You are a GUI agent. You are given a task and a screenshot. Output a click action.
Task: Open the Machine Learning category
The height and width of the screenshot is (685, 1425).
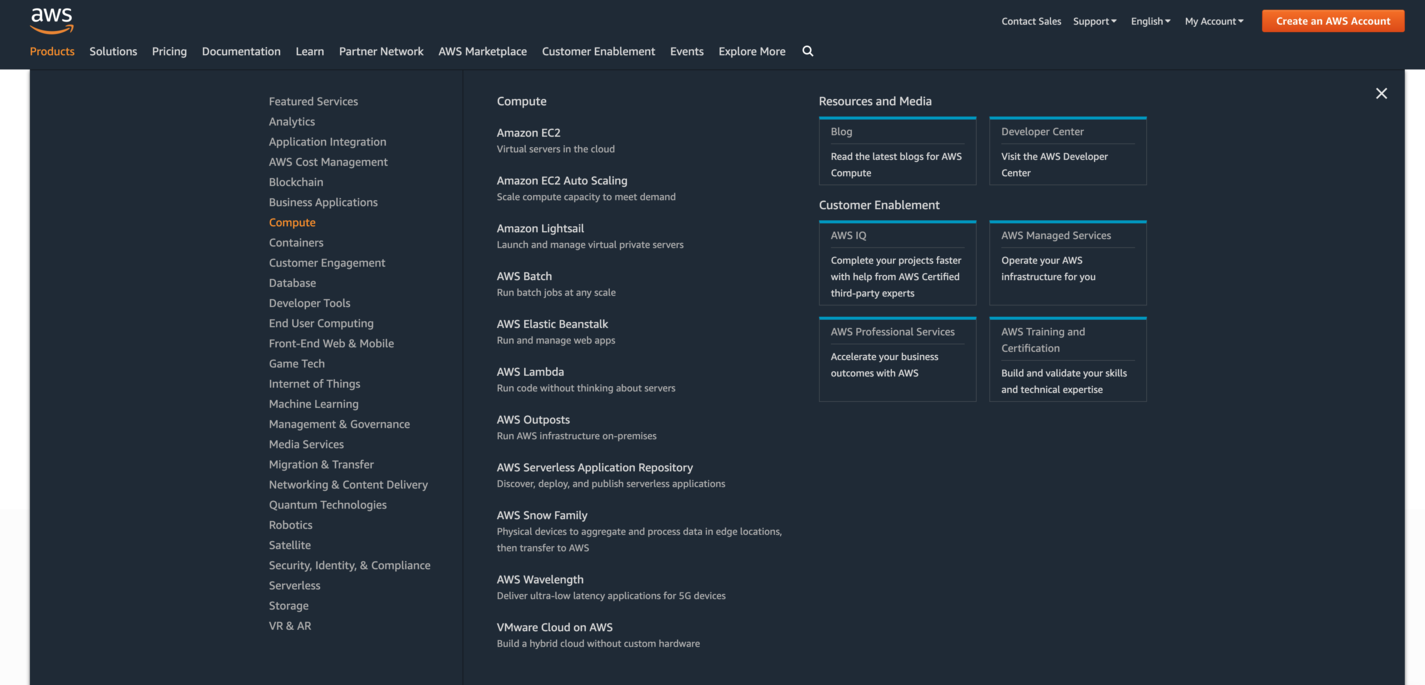click(x=313, y=403)
